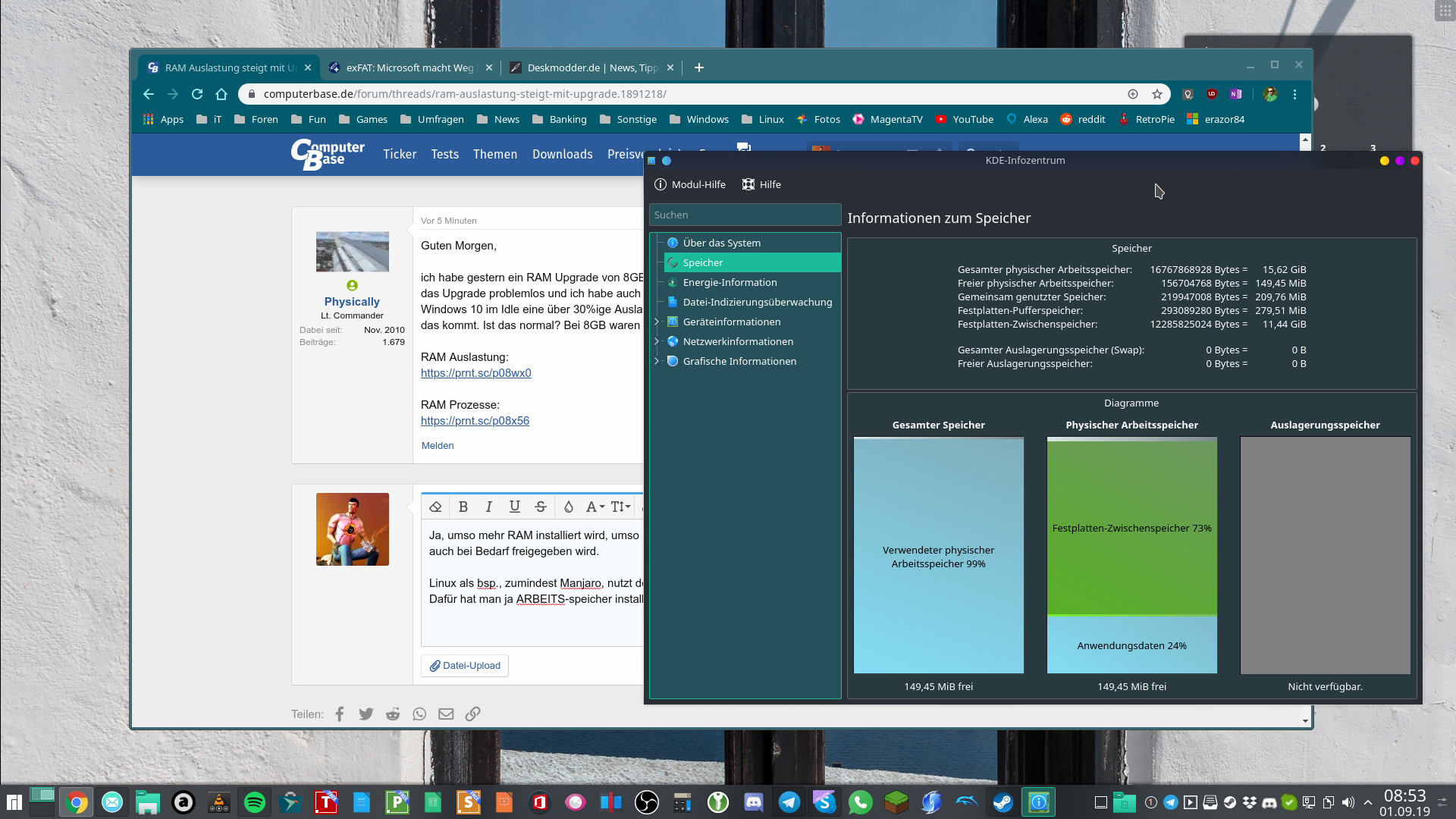Screen dimensions: 1456x819
Task: Click the eraser remove-formatting icon
Action: tap(435, 507)
